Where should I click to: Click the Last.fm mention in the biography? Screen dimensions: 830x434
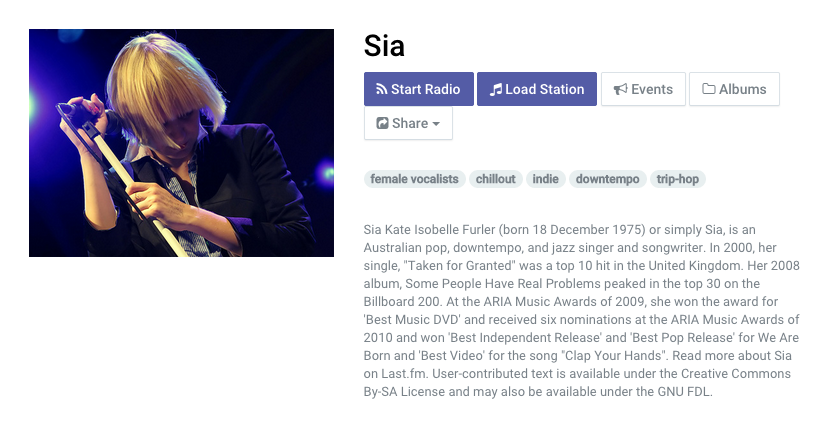pyautogui.click(x=404, y=374)
